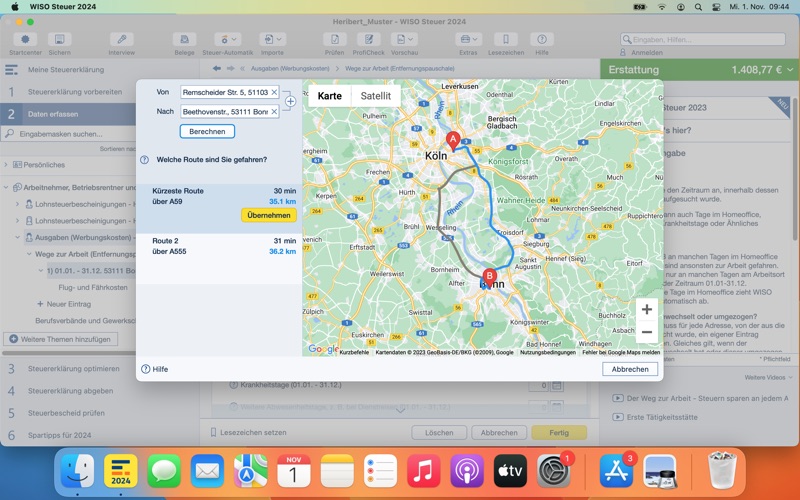Toggle the Meine Steuererklärung sidebar menu icon
Screen dimensions: 800x500
pyautogui.click(x=11, y=69)
